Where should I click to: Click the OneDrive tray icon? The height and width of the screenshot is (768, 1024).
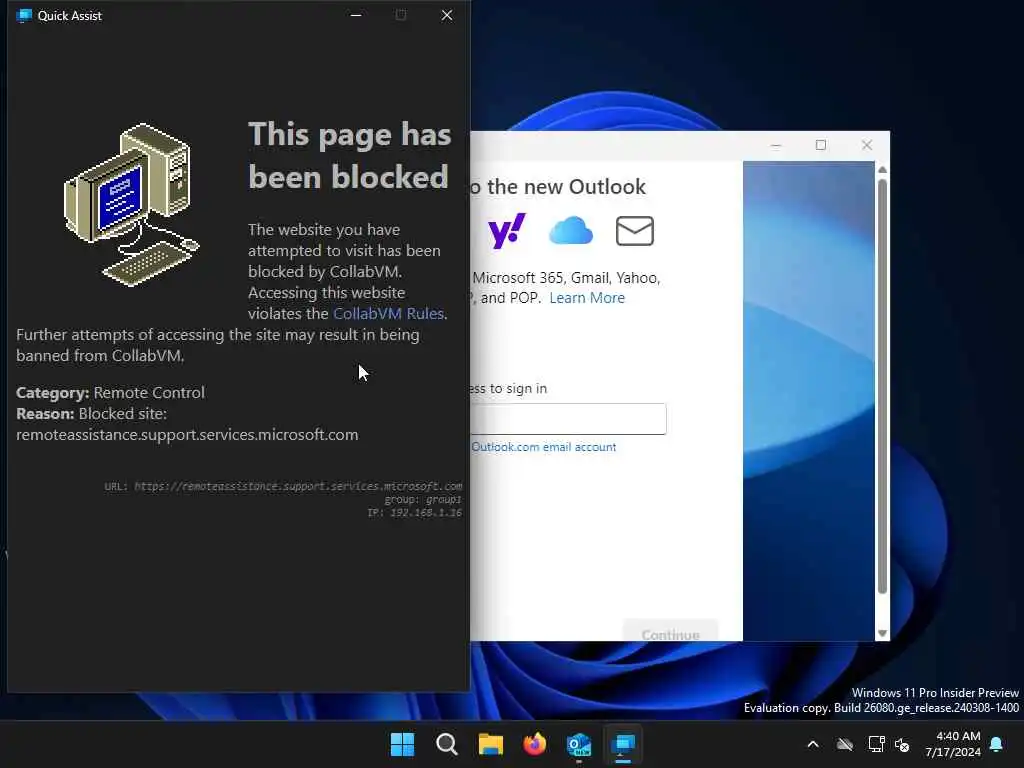point(845,744)
